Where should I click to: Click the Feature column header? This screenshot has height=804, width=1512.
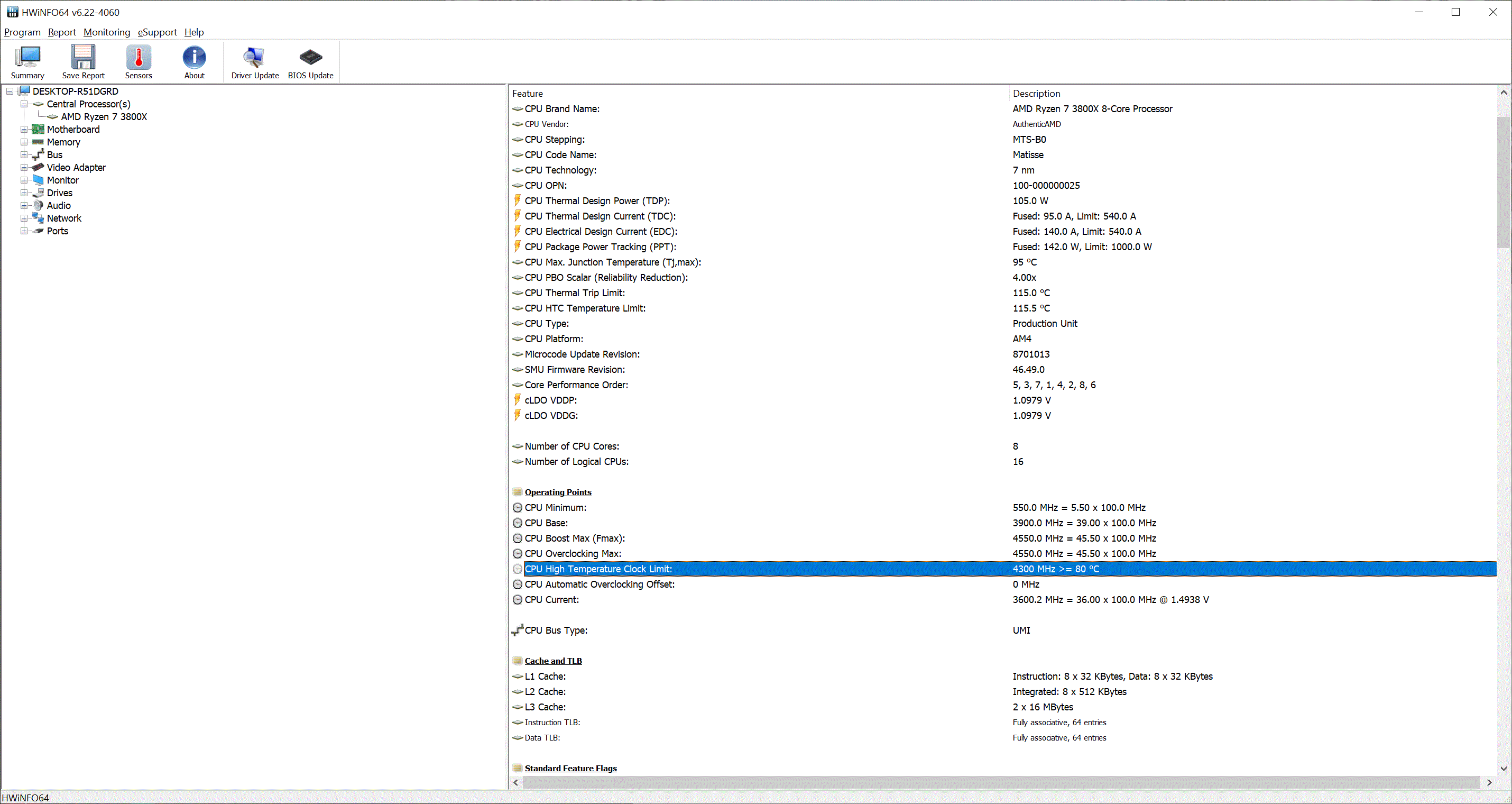click(759, 94)
